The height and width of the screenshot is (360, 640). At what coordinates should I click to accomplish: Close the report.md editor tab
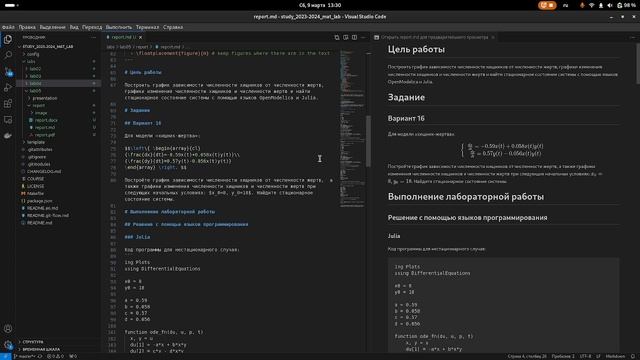[x=140, y=37]
